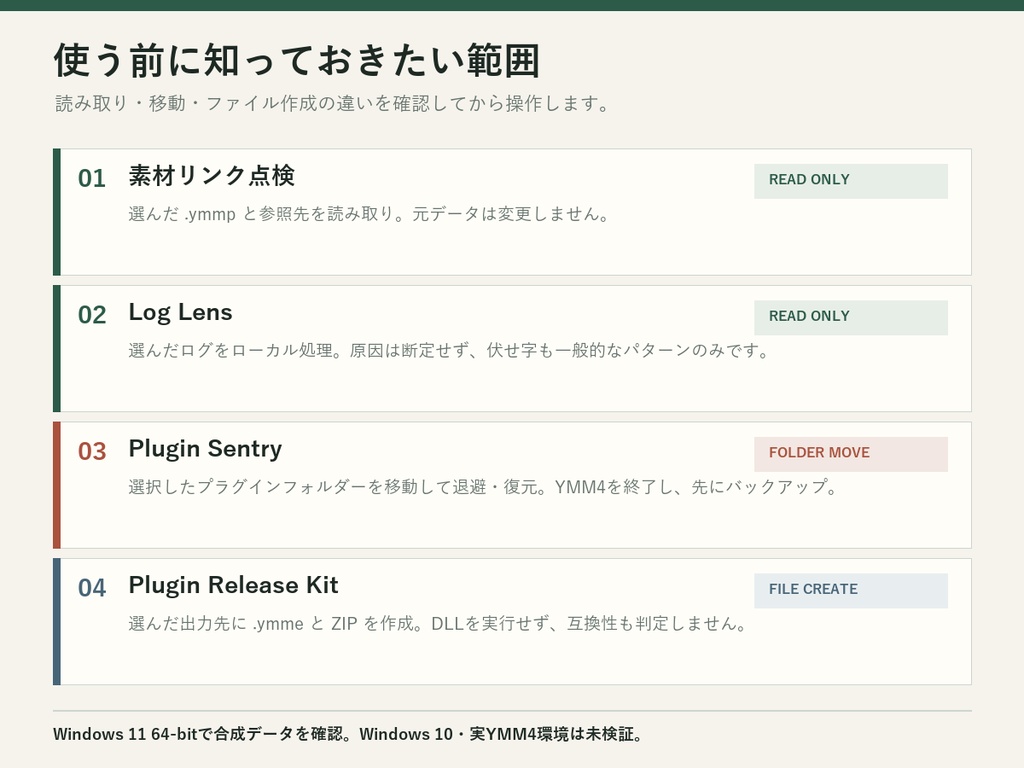The image size is (1024, 768).
Task: Click the description starting 選んだ出力先に .ymme
Action: coord(438,624)
